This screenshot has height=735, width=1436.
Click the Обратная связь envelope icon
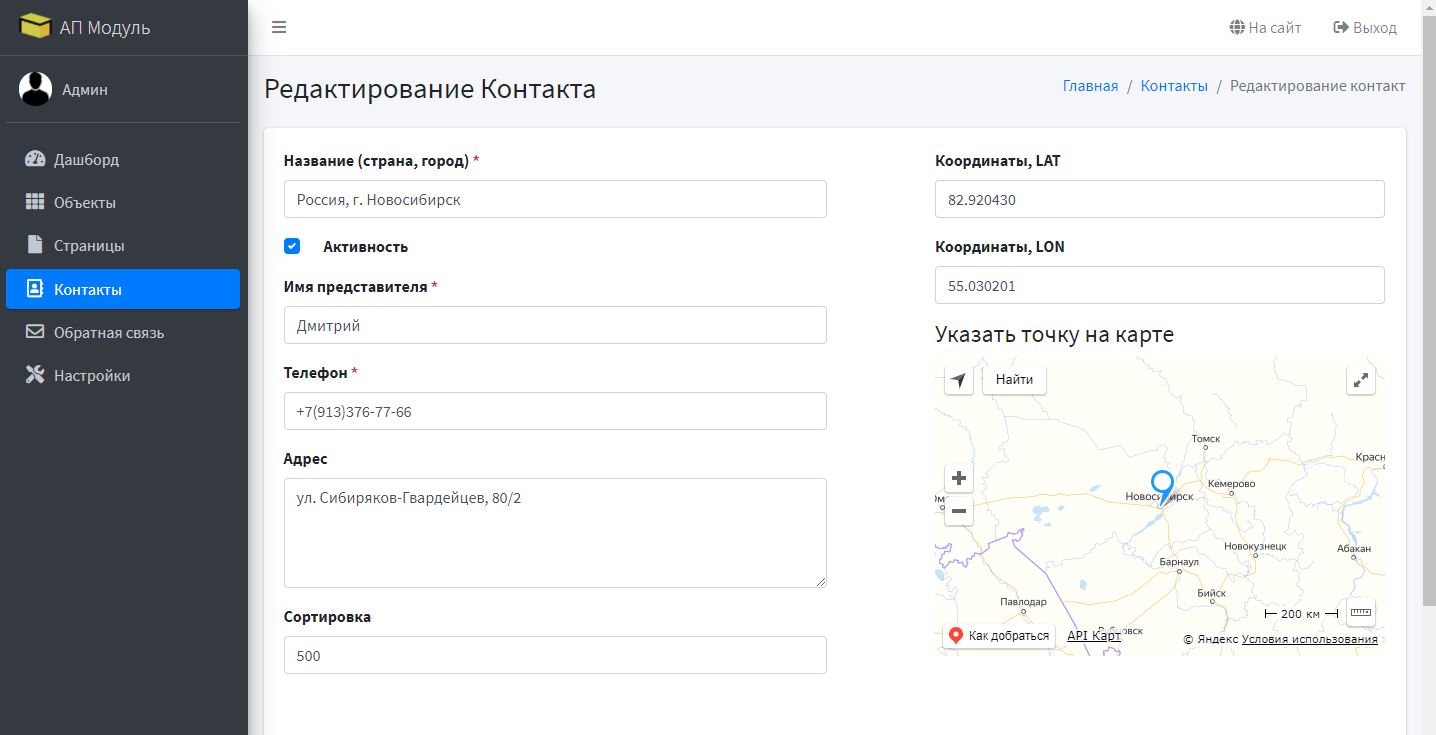[35, 332]
